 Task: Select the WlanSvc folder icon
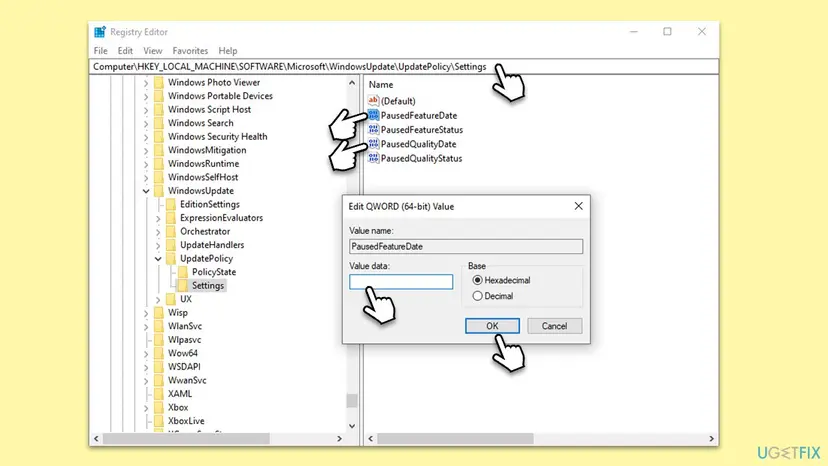[x=159, y=326]
